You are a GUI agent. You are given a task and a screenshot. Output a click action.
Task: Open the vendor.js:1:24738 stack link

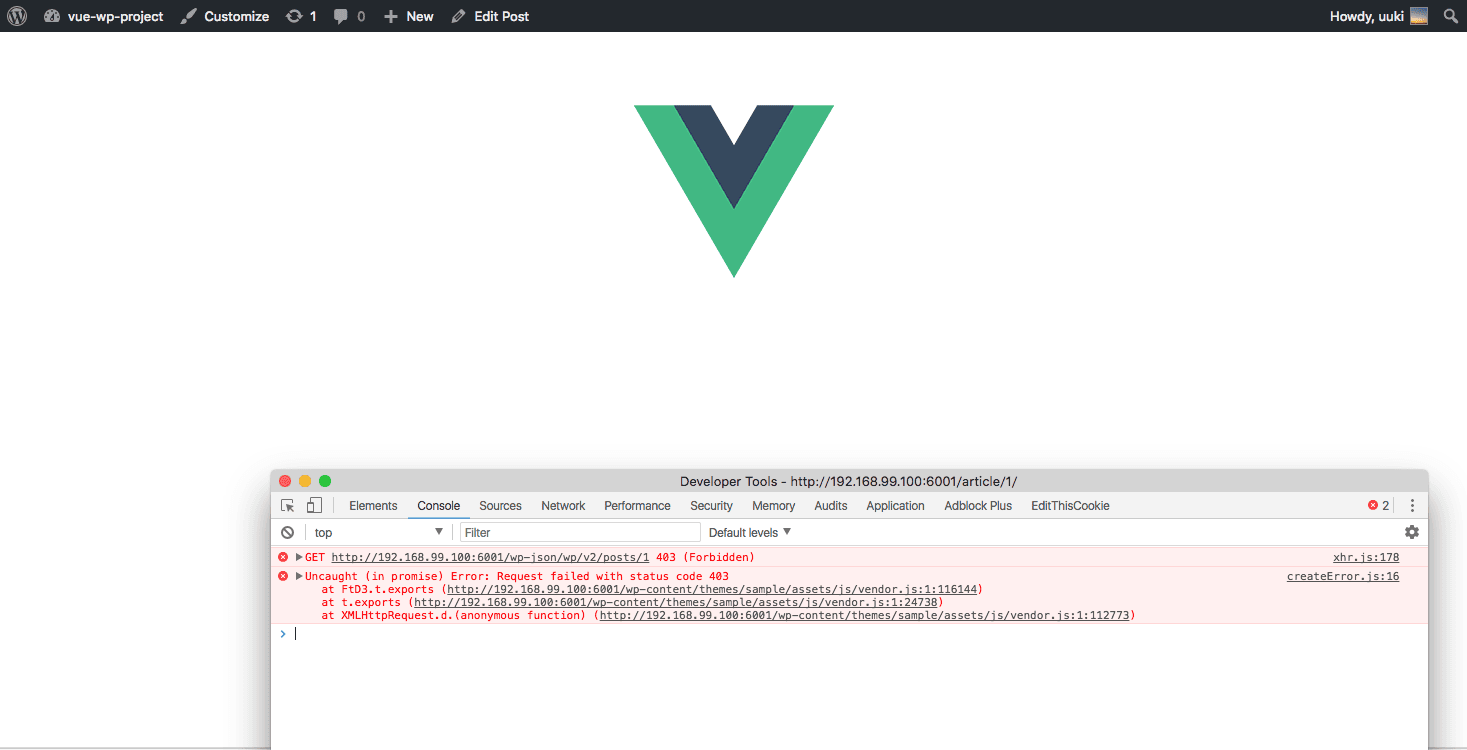(675, 603)
